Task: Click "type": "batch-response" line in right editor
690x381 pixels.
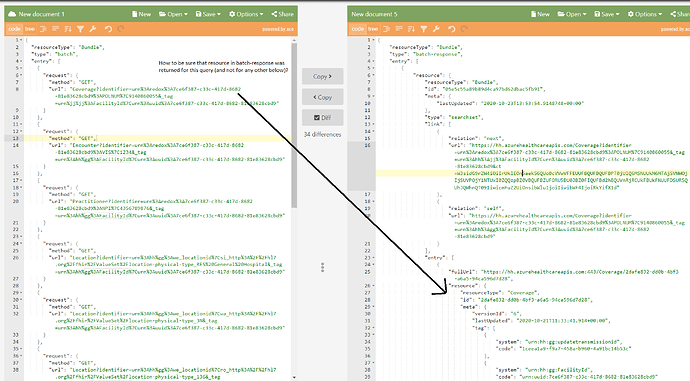Action: (425, 54)
